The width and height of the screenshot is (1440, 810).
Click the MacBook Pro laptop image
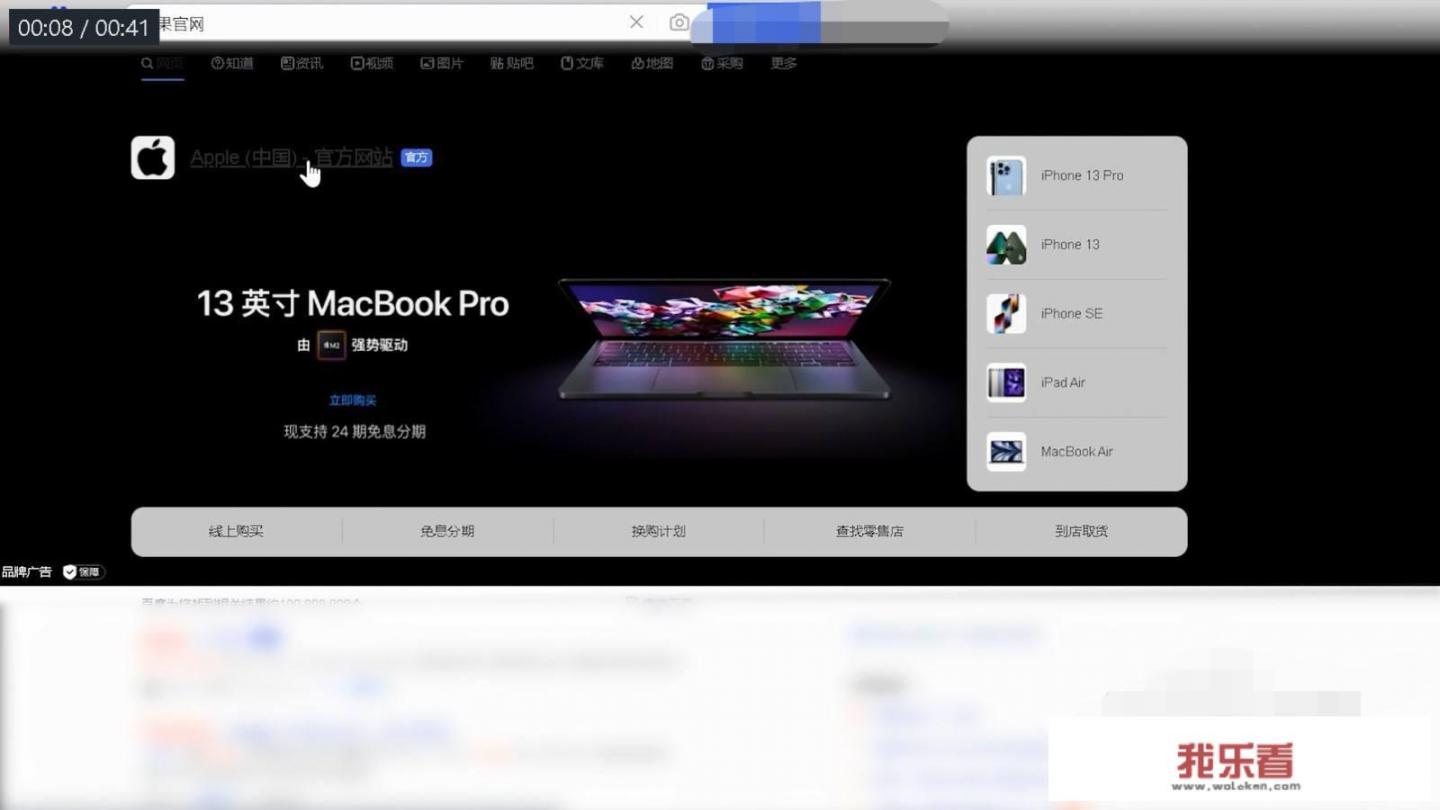point(724,340)
